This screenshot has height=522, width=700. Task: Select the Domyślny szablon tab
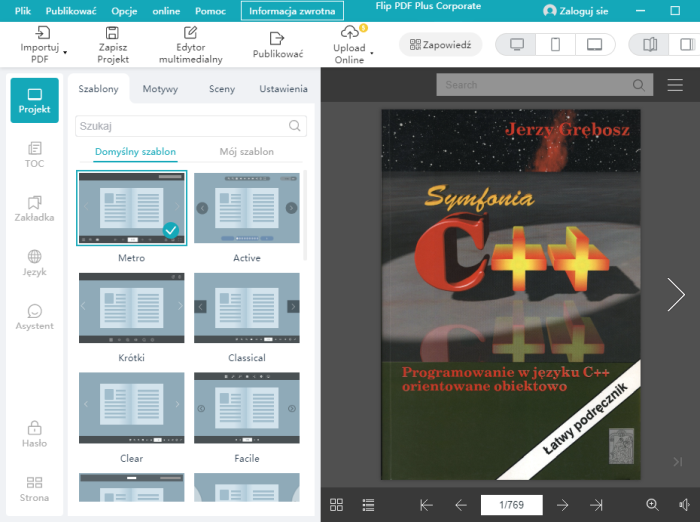[x=135, y=152]
